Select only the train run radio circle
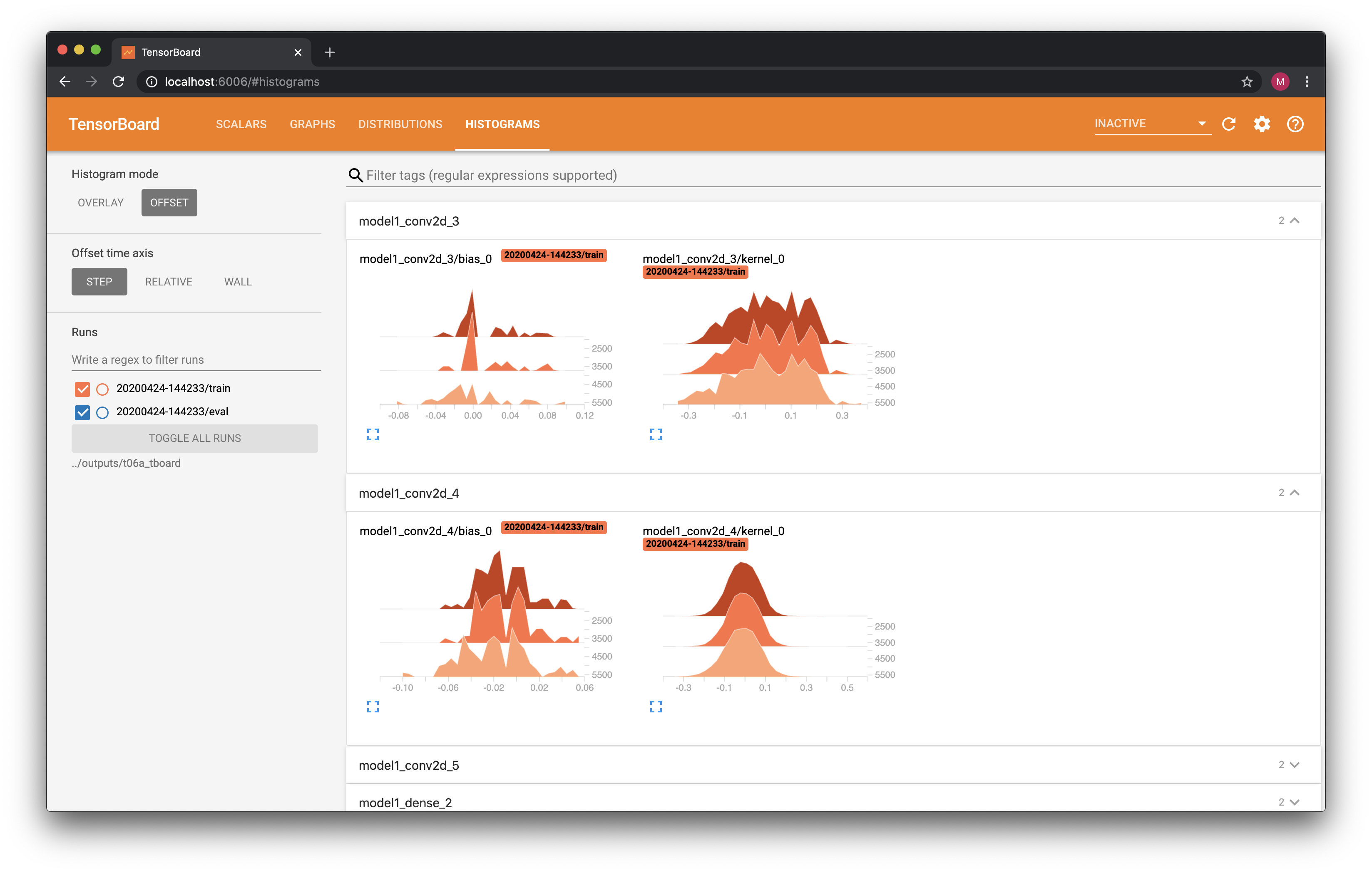This screenshot has width=1372, height=873. pos(102,389)
